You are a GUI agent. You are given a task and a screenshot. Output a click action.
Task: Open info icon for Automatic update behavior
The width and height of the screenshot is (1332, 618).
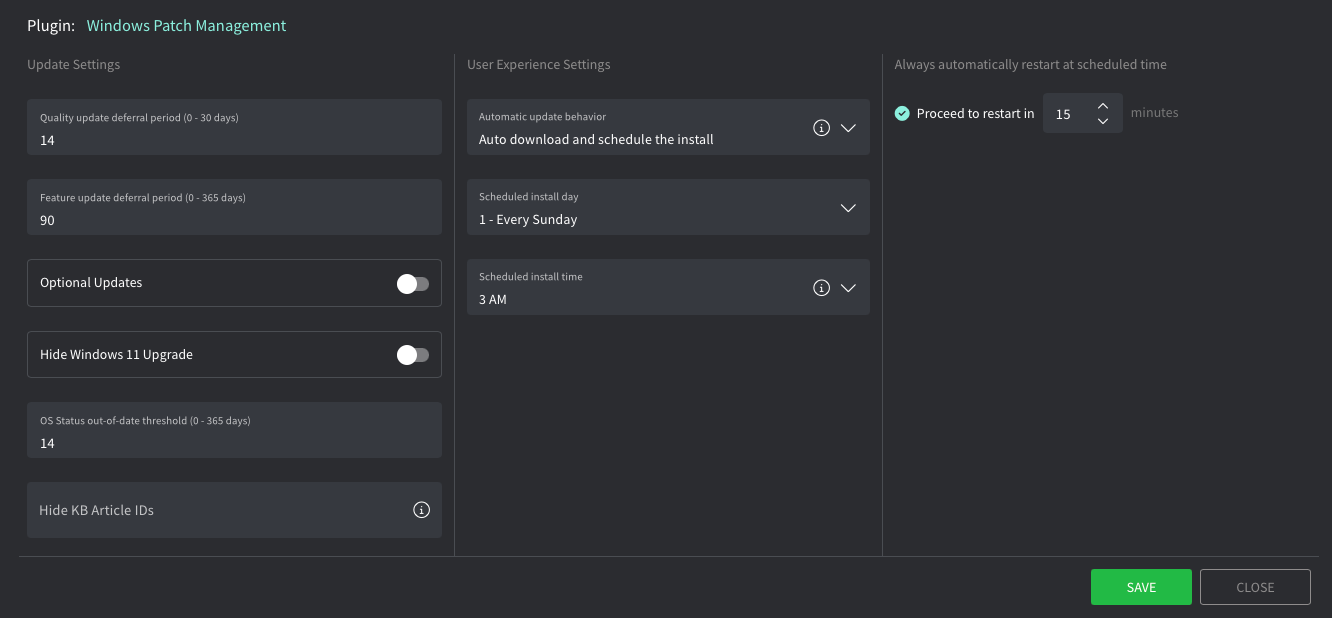821,128
